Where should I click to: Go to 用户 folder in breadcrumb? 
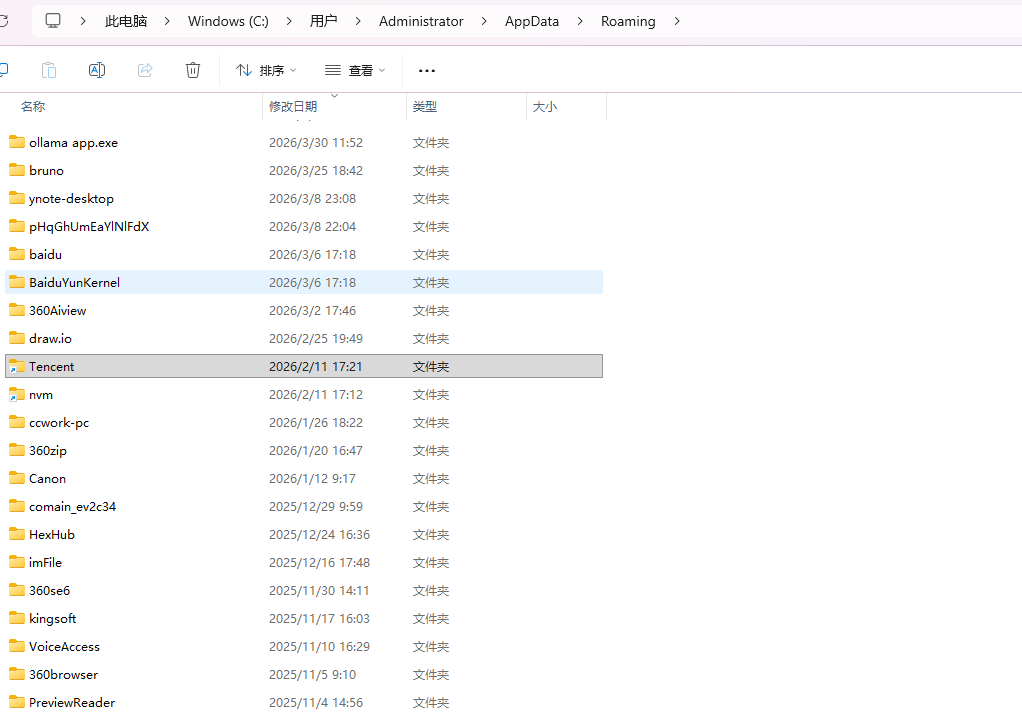[x=323, y=22]
